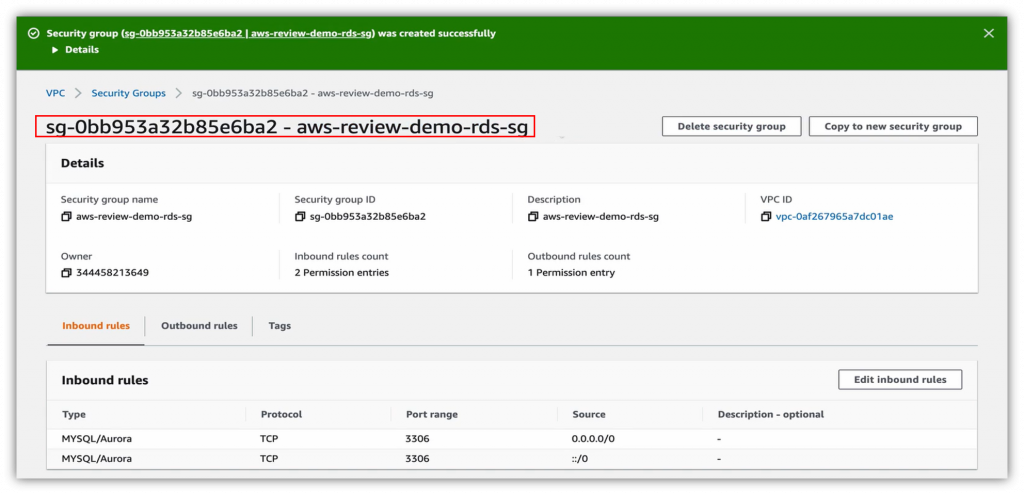
Task: Click the Security group ID text value
Action: pos(368,217)
